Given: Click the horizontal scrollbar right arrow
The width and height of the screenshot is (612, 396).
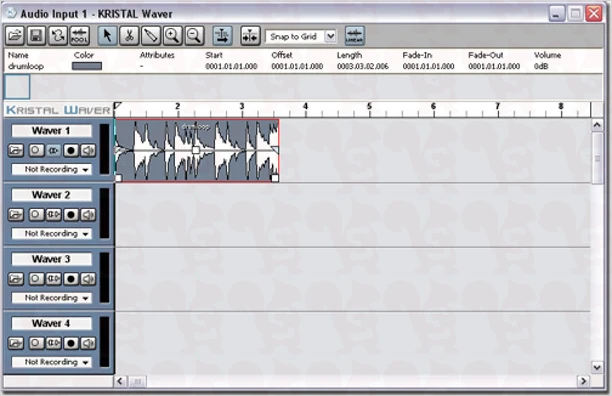Looking at the screenshot, I should pos(584,381).
